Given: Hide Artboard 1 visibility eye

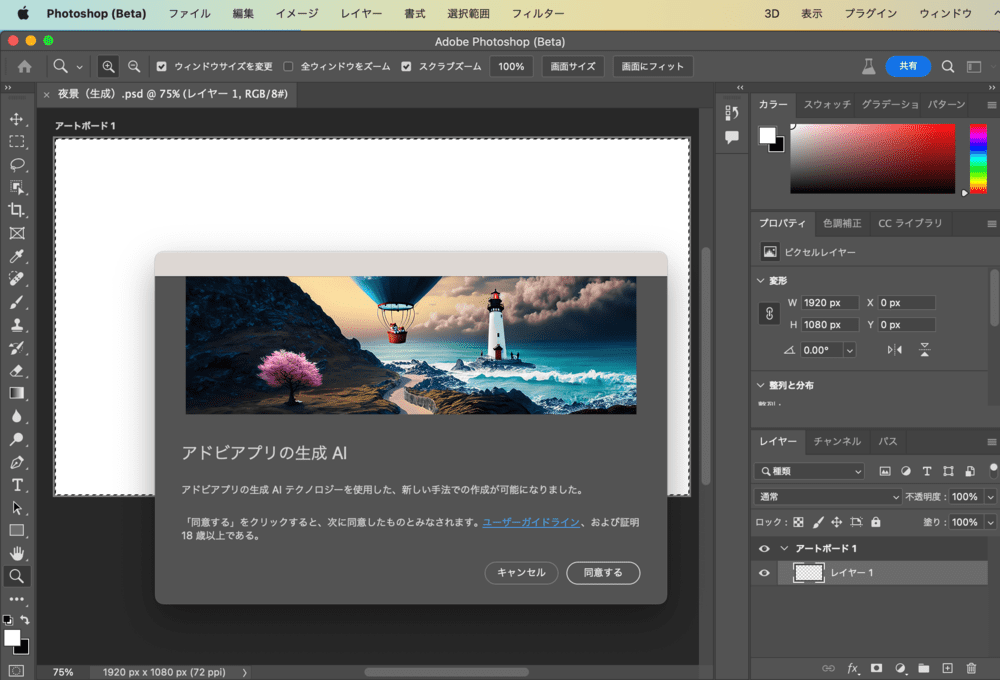Looking at the screenshot, I should click(x=764, y=549).
